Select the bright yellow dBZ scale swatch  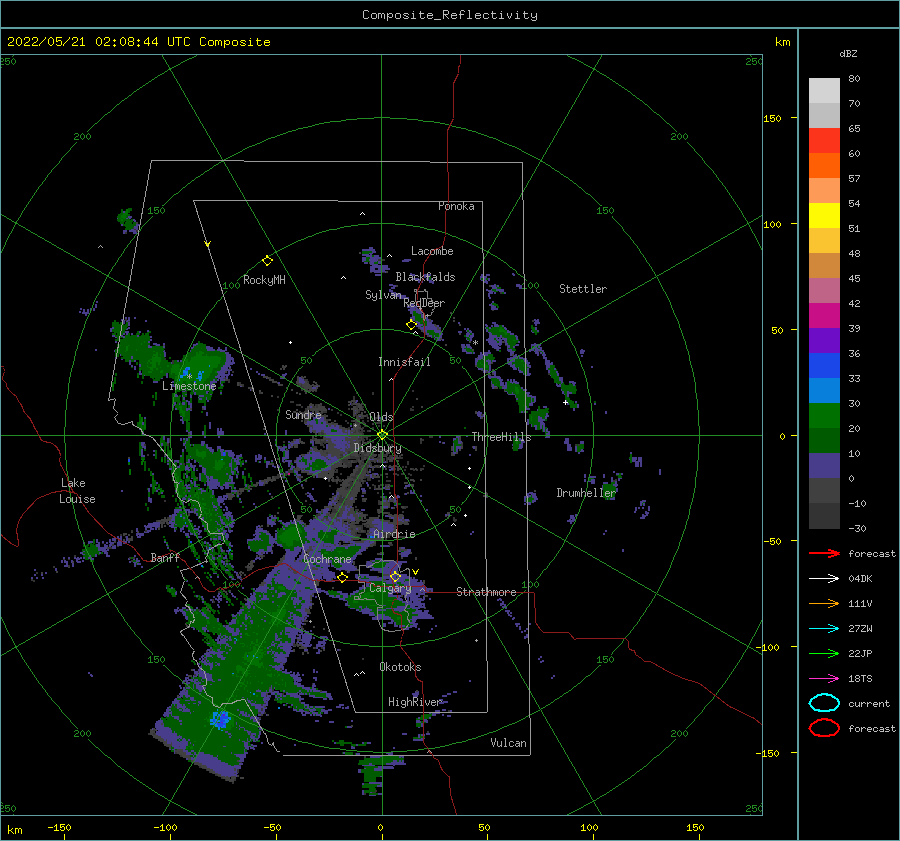click(x=824, y=215)
